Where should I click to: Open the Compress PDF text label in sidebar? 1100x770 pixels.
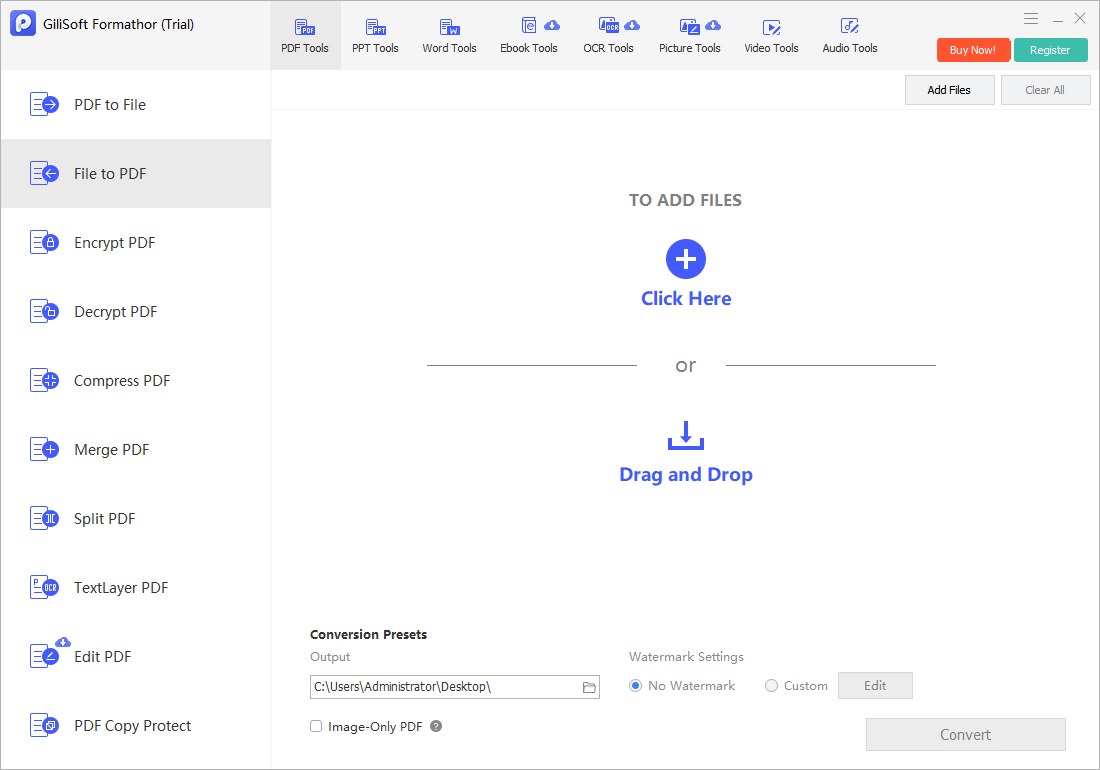(122, 381)
